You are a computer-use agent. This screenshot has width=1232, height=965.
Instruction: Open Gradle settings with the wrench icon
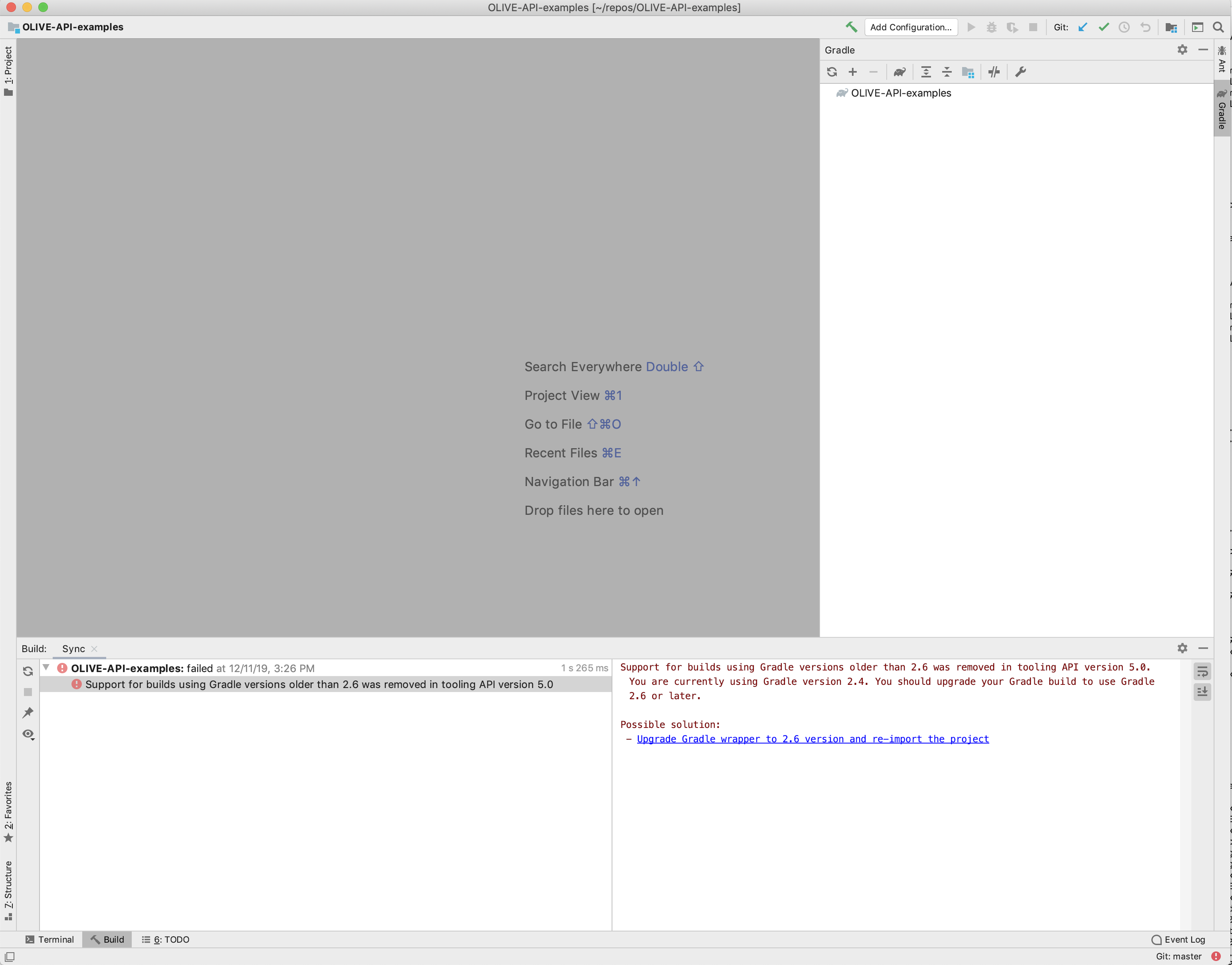click(1020, 72)
